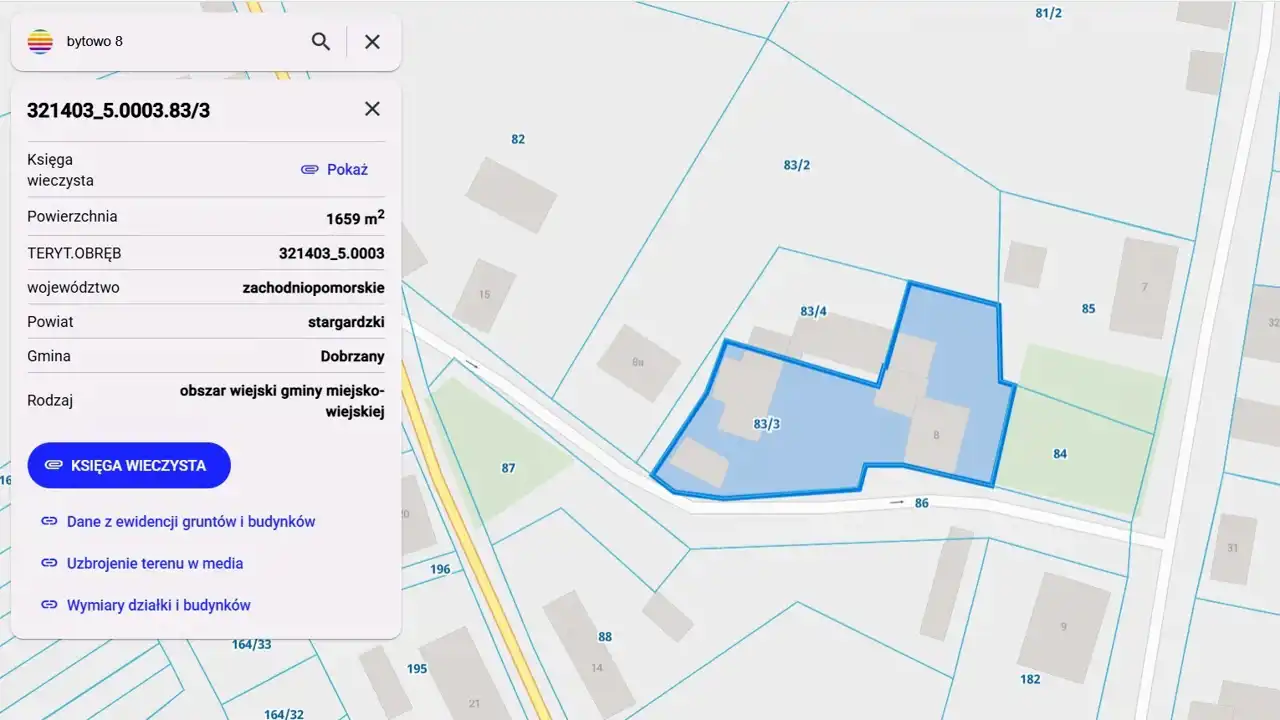Open Wymiary działki i budynków link

[x=158, y=606]
